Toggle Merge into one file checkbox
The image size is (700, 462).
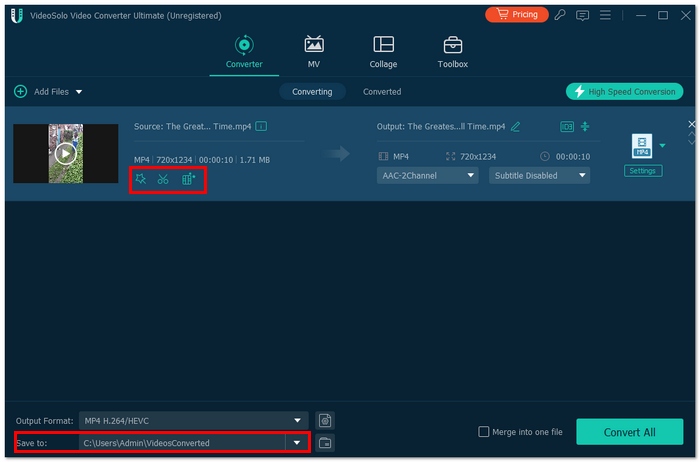tap(484, 432)
